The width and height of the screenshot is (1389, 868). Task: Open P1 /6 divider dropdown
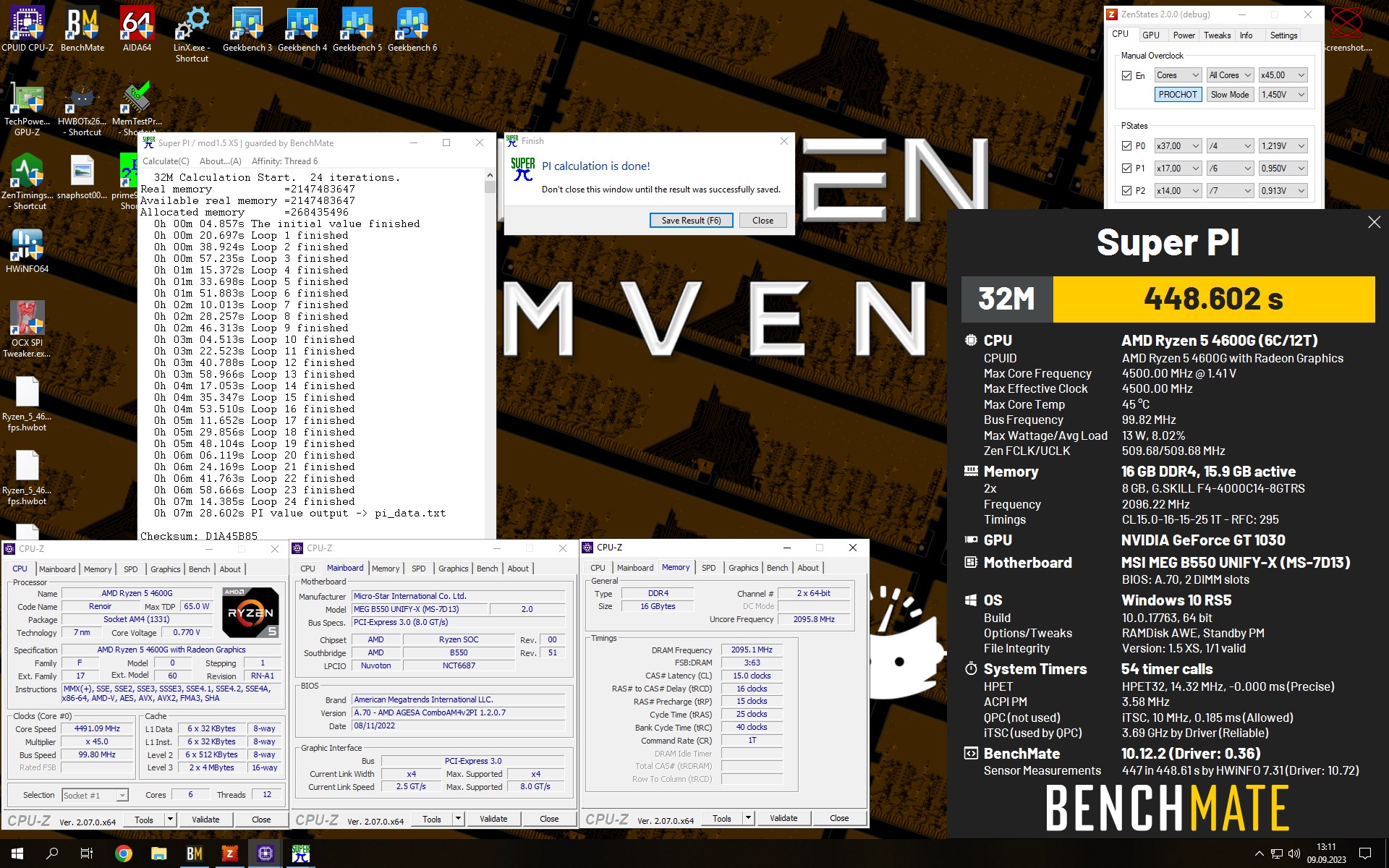coord(1230,169)
